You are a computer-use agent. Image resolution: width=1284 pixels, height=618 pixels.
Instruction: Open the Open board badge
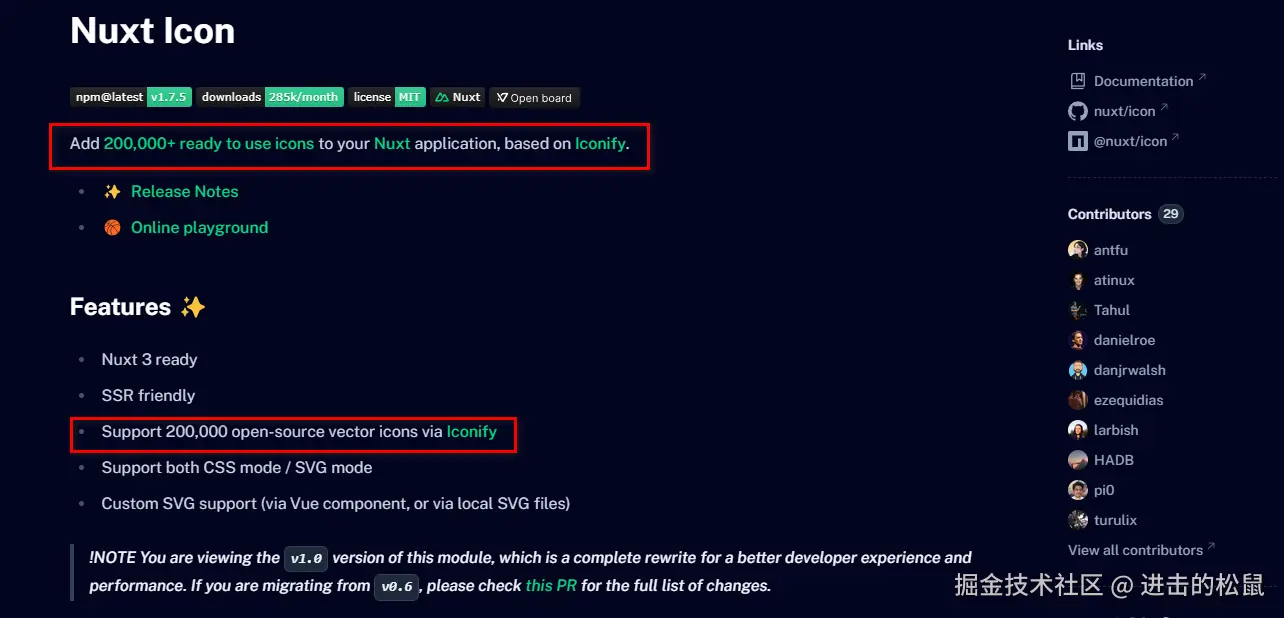coord(534,97)
